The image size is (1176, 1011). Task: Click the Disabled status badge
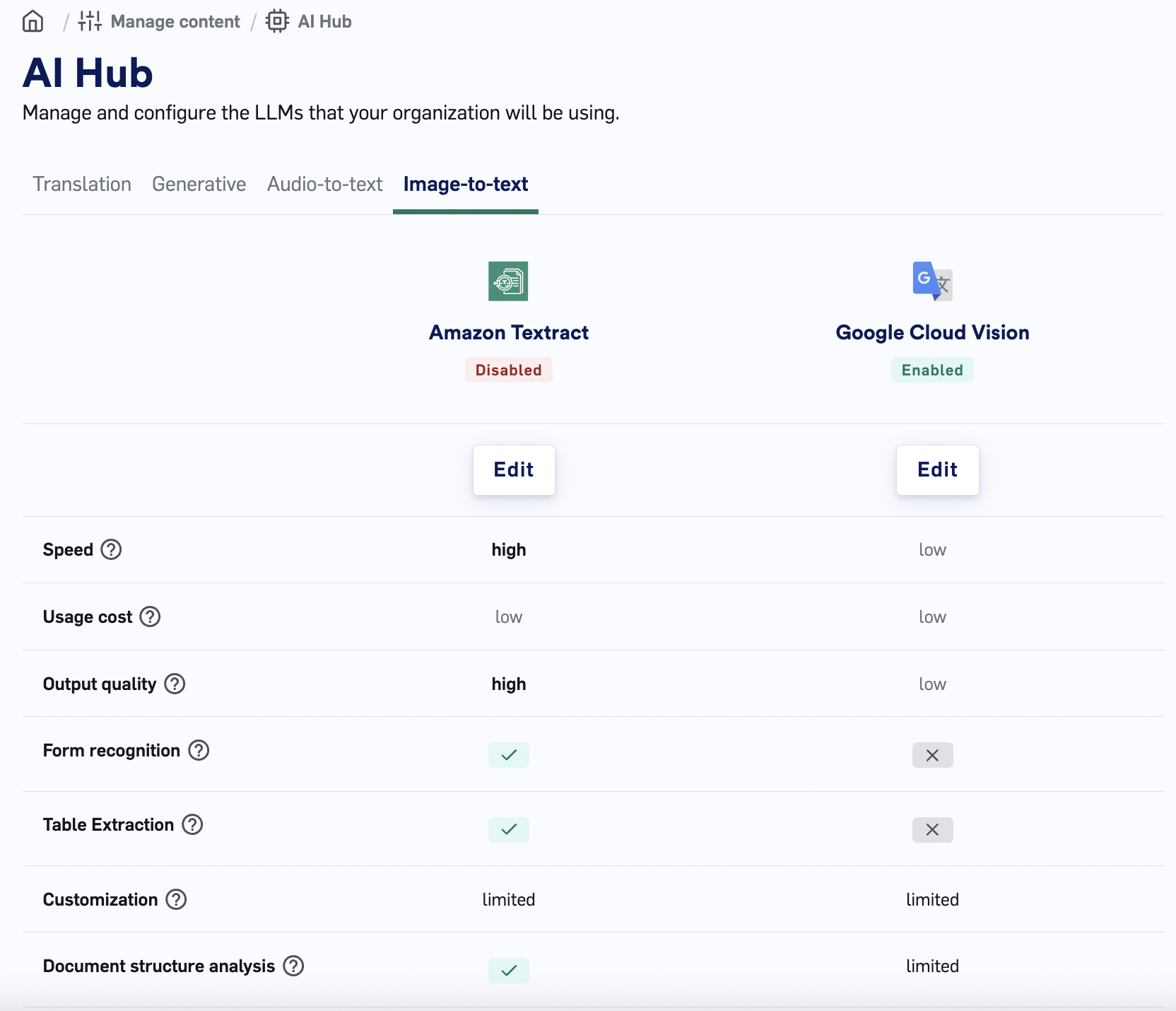[509, 370]
